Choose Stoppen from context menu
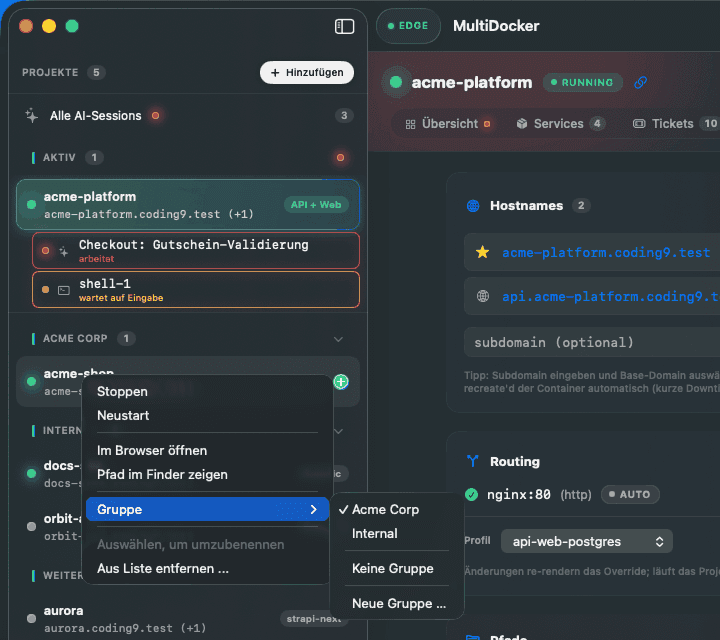The width and height of the screenshot is (720, 640). (122, 392)
